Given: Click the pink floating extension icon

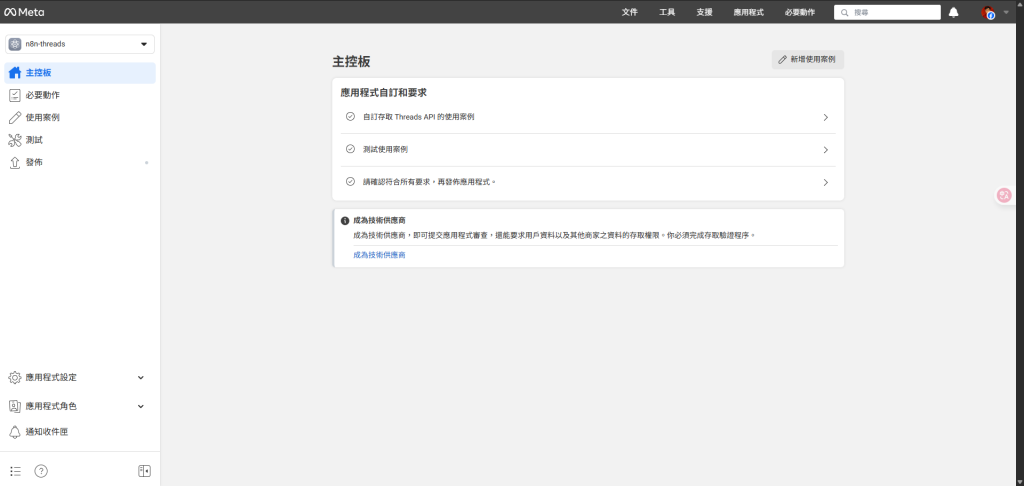Looking at the screenshot, I should (1004, 195).
